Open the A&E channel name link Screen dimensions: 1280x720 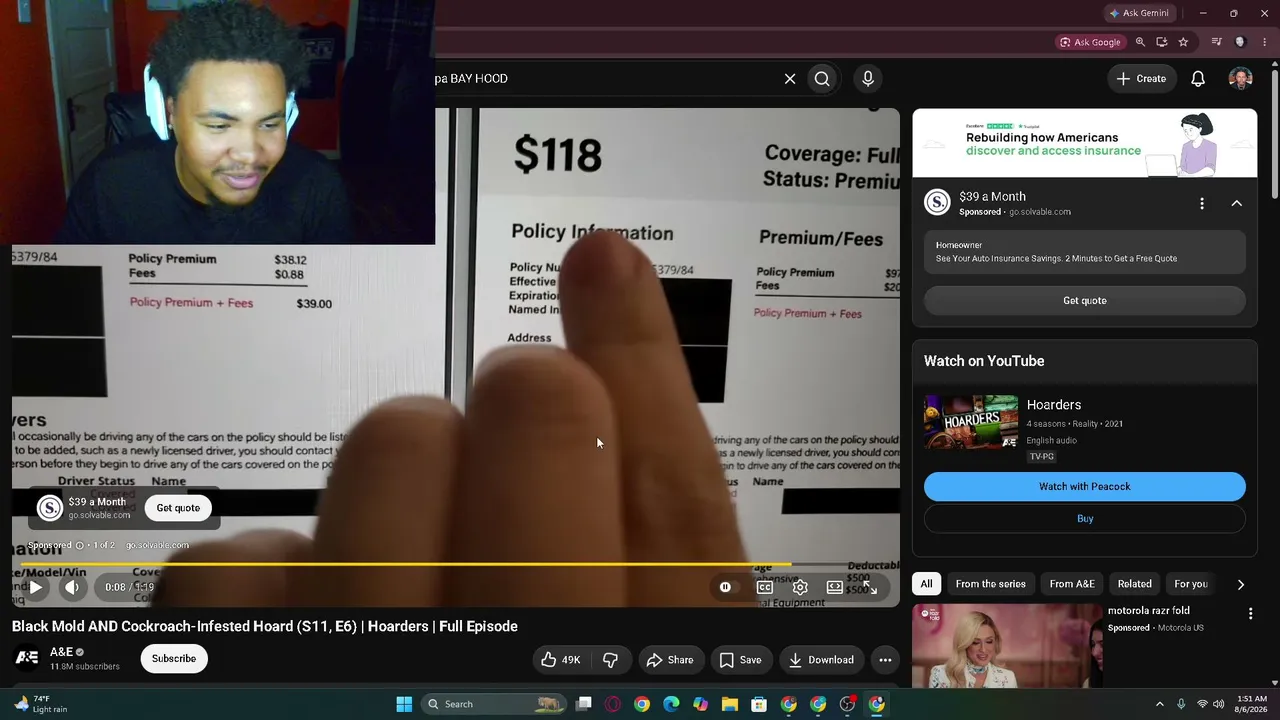tap(62, 652)
